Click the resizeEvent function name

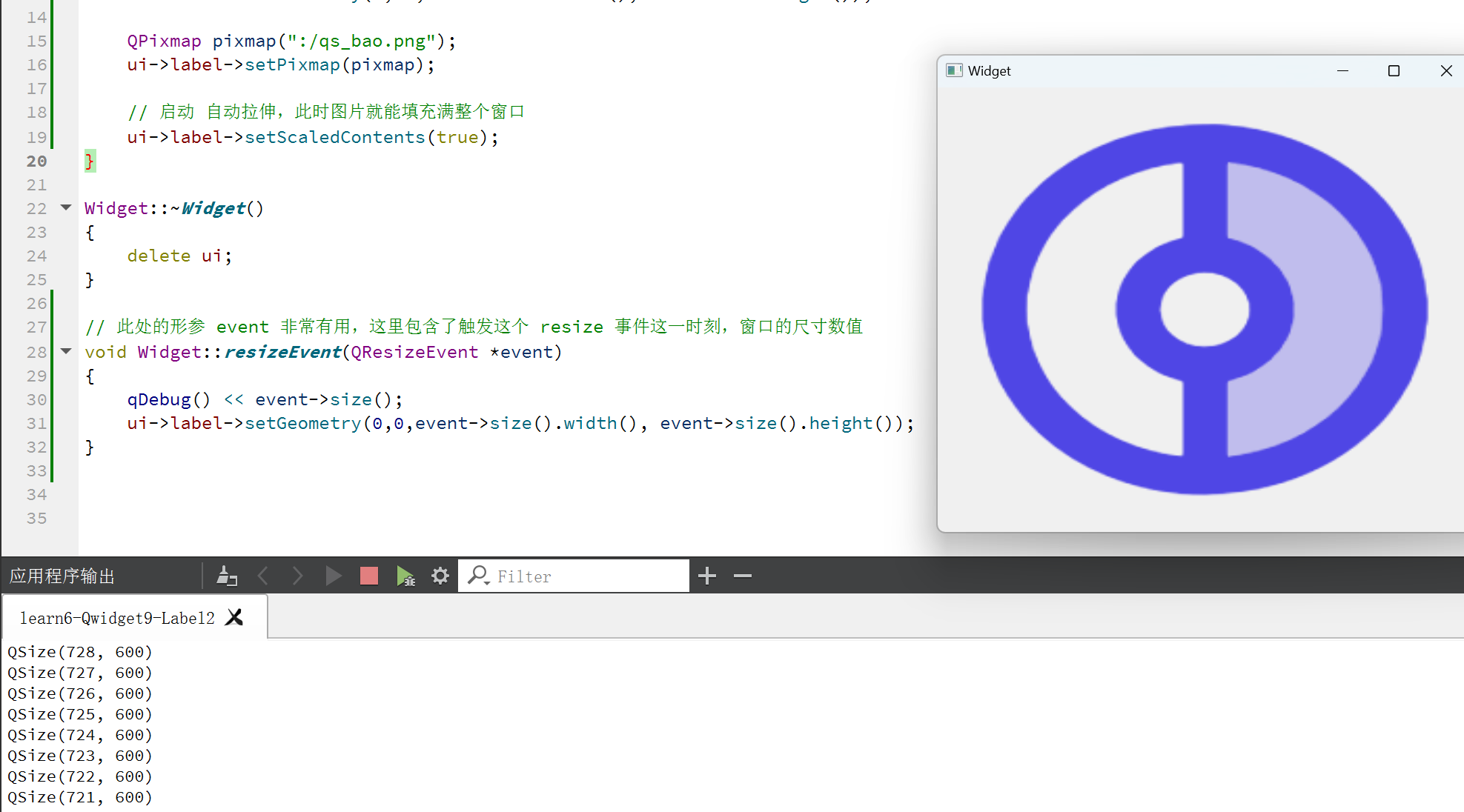pyautogui.click(x=282, y=352)
